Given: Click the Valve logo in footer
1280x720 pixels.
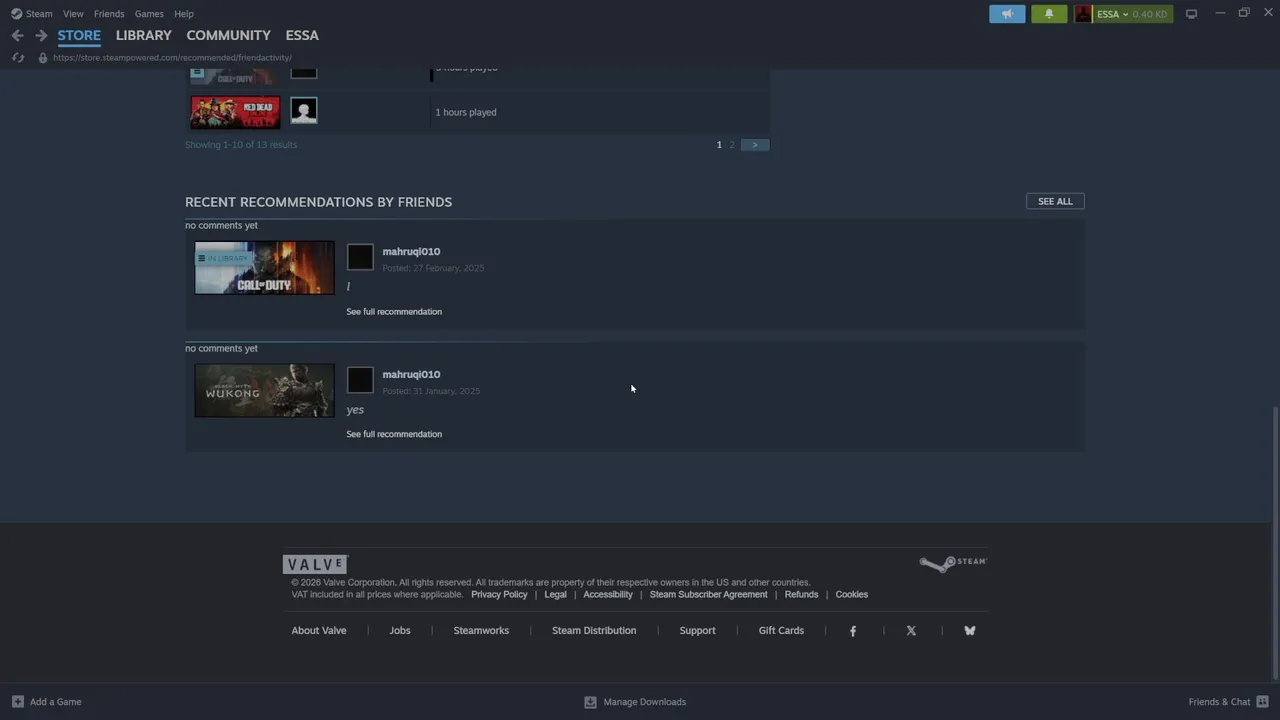Looking at the screenshot, I should (315, 564).
